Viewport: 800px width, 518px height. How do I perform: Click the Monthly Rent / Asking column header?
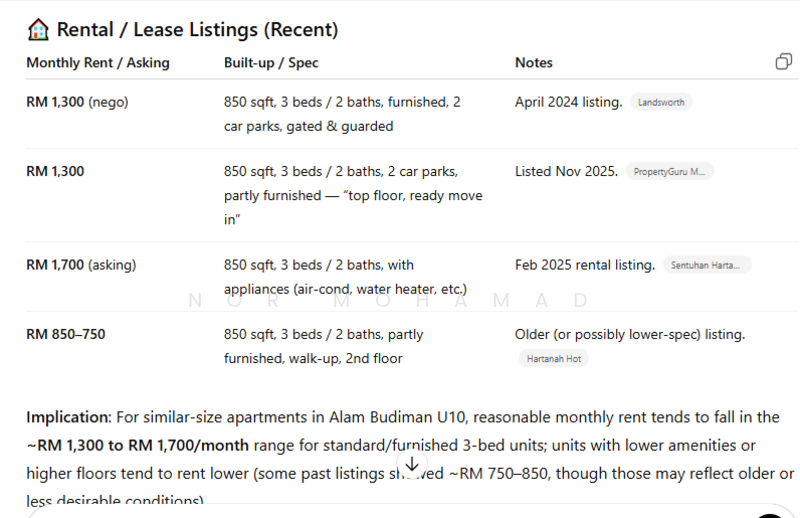point(98,63)
